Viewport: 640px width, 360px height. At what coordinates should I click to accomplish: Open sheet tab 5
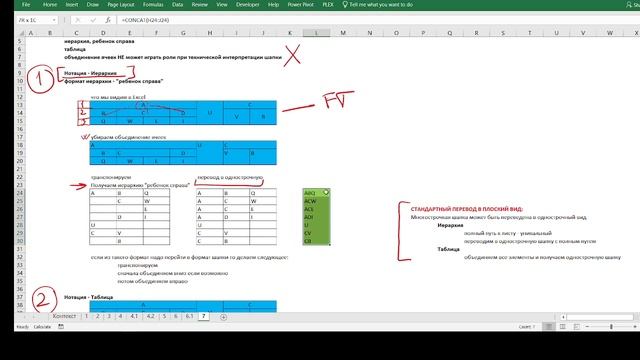(x=164, y=316)
